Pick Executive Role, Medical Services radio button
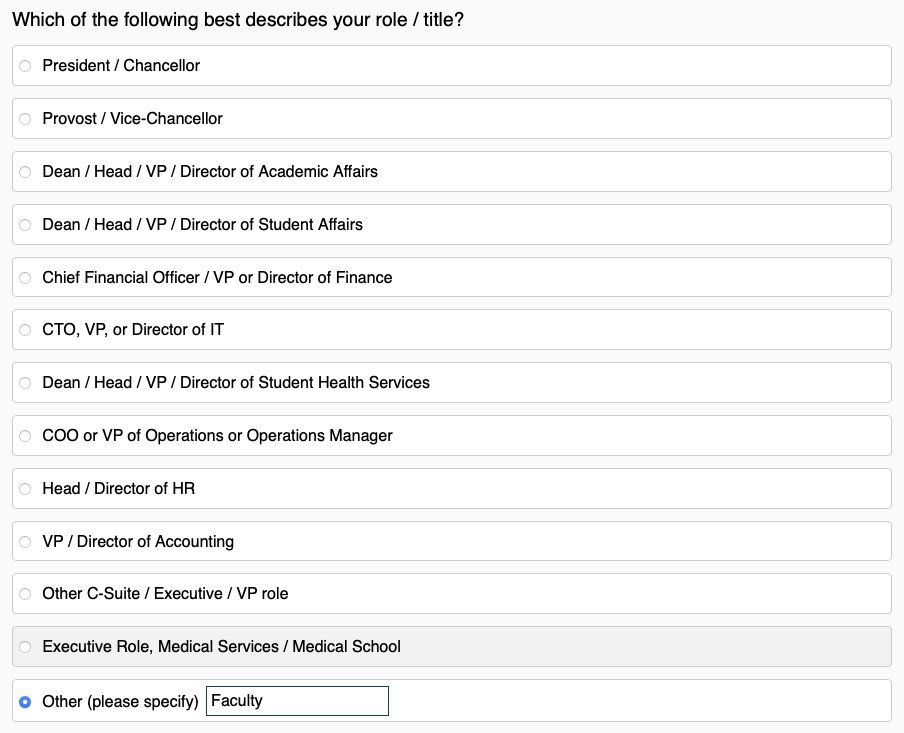The height and width of the screenshot is (733, 904). point(26,647)
